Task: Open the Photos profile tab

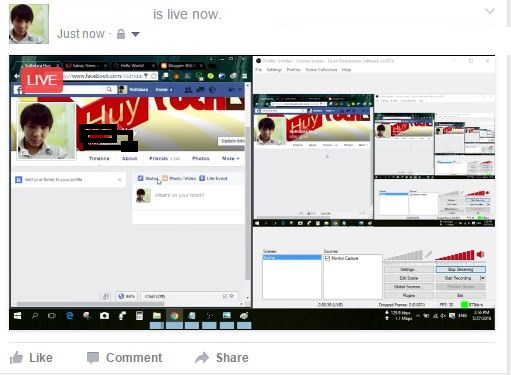Action: tap(201, 158)
